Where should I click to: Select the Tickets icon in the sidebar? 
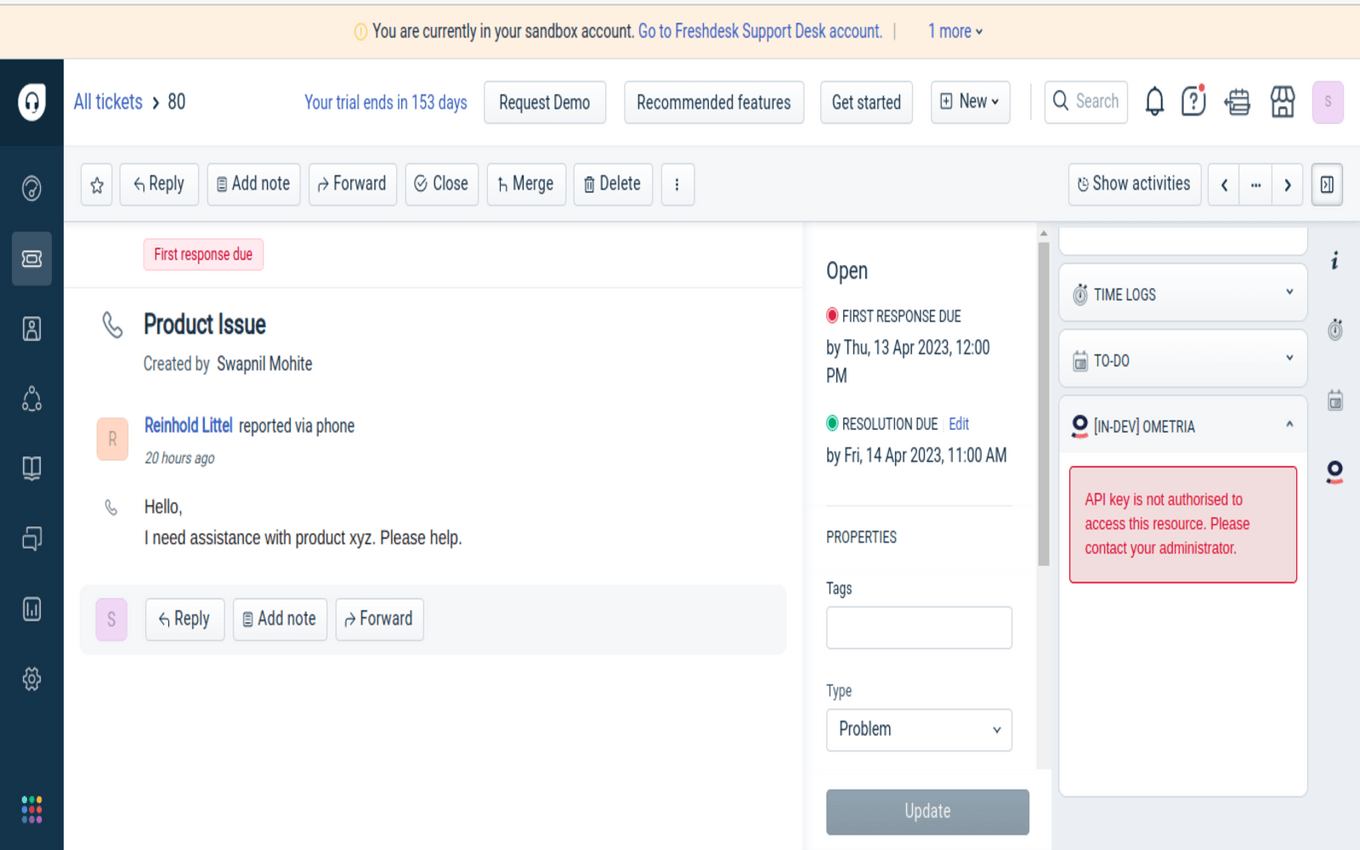[31, 258]
